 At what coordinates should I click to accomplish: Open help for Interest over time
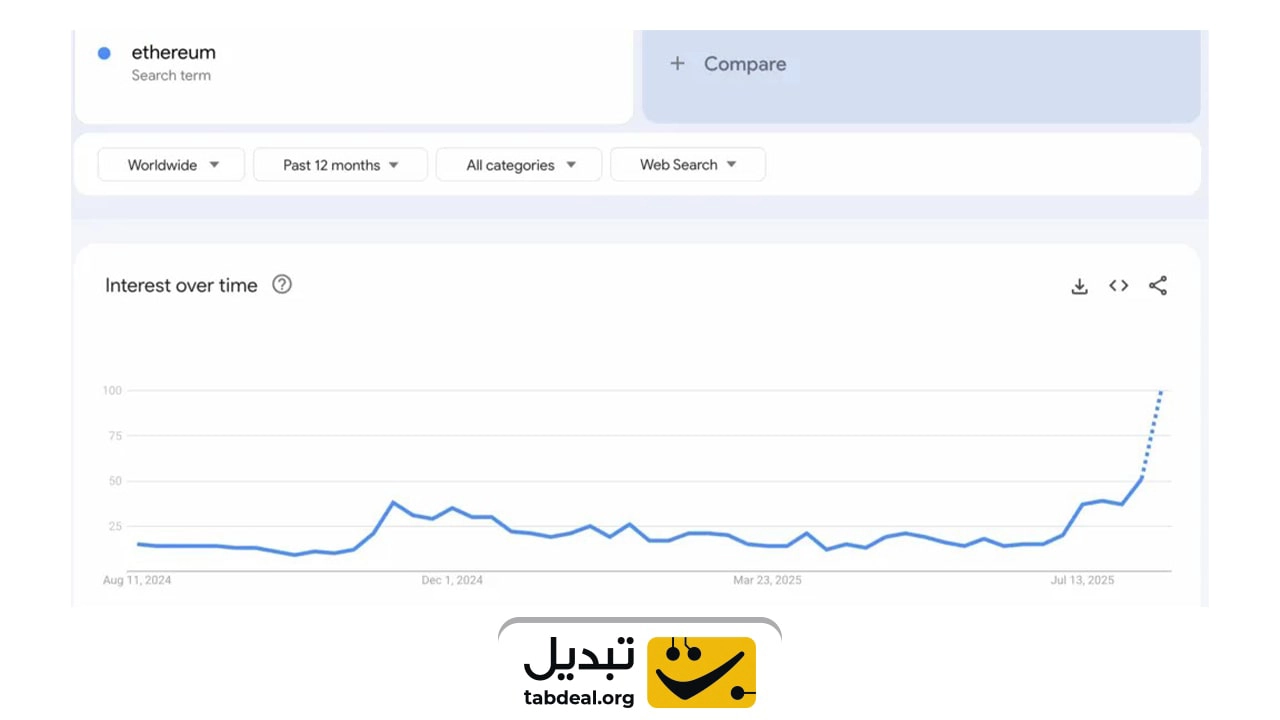pyautogui.click(x=281, y=285)
